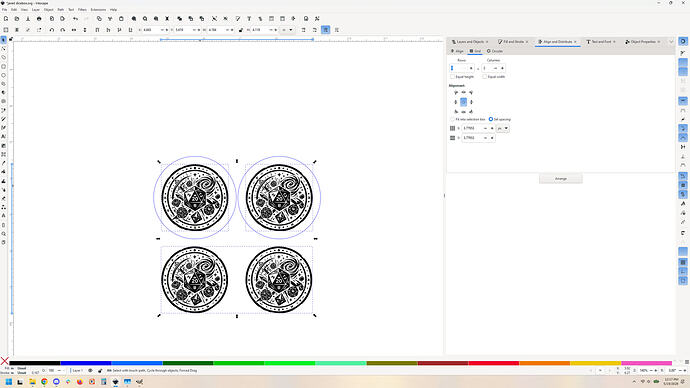
Task: Select the Rectangle tool in toolbox
Action: click(x=4, y=66)
